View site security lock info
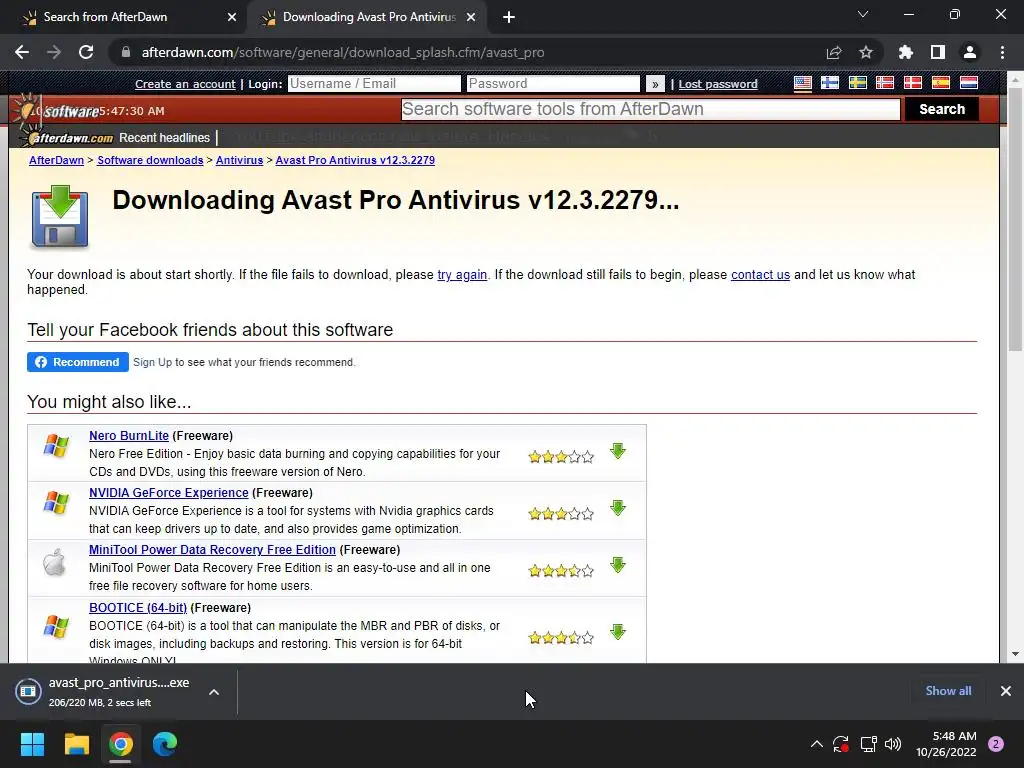Viewport: 1024px width, 768px height. (126, 52)
